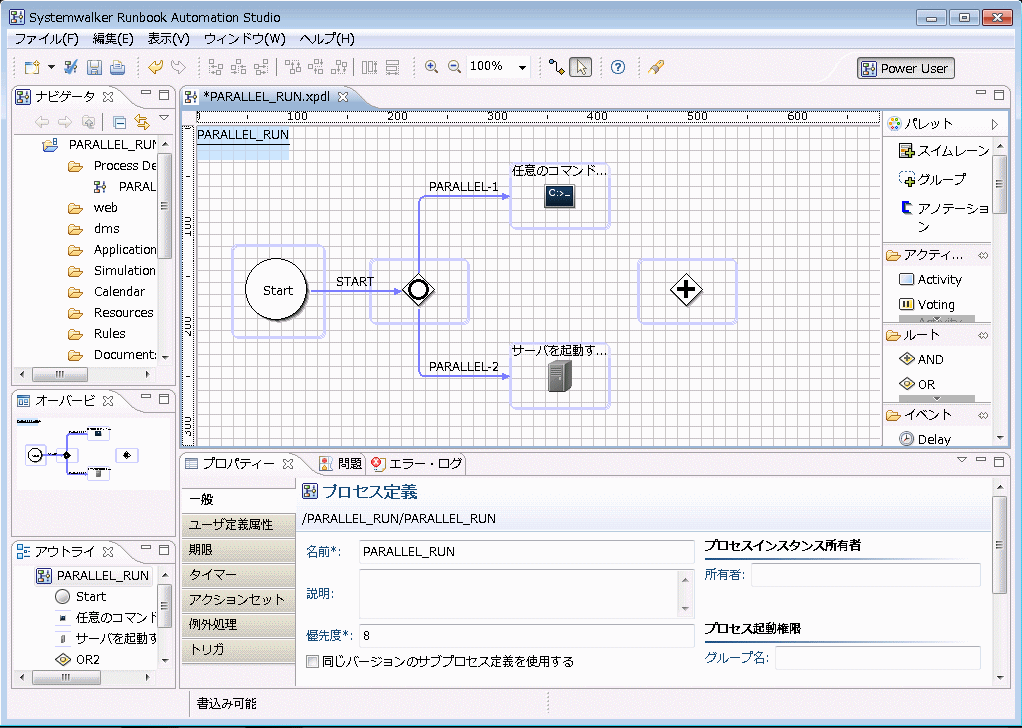The width and height of the screenshot is (1022, 728).
Task: Undo the last edit
Action: pyautogui.click(x=155, y=67)
